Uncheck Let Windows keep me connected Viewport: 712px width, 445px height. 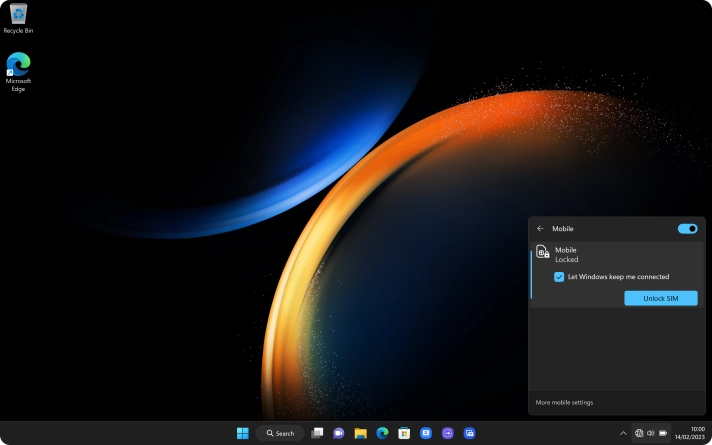point(560,277)
